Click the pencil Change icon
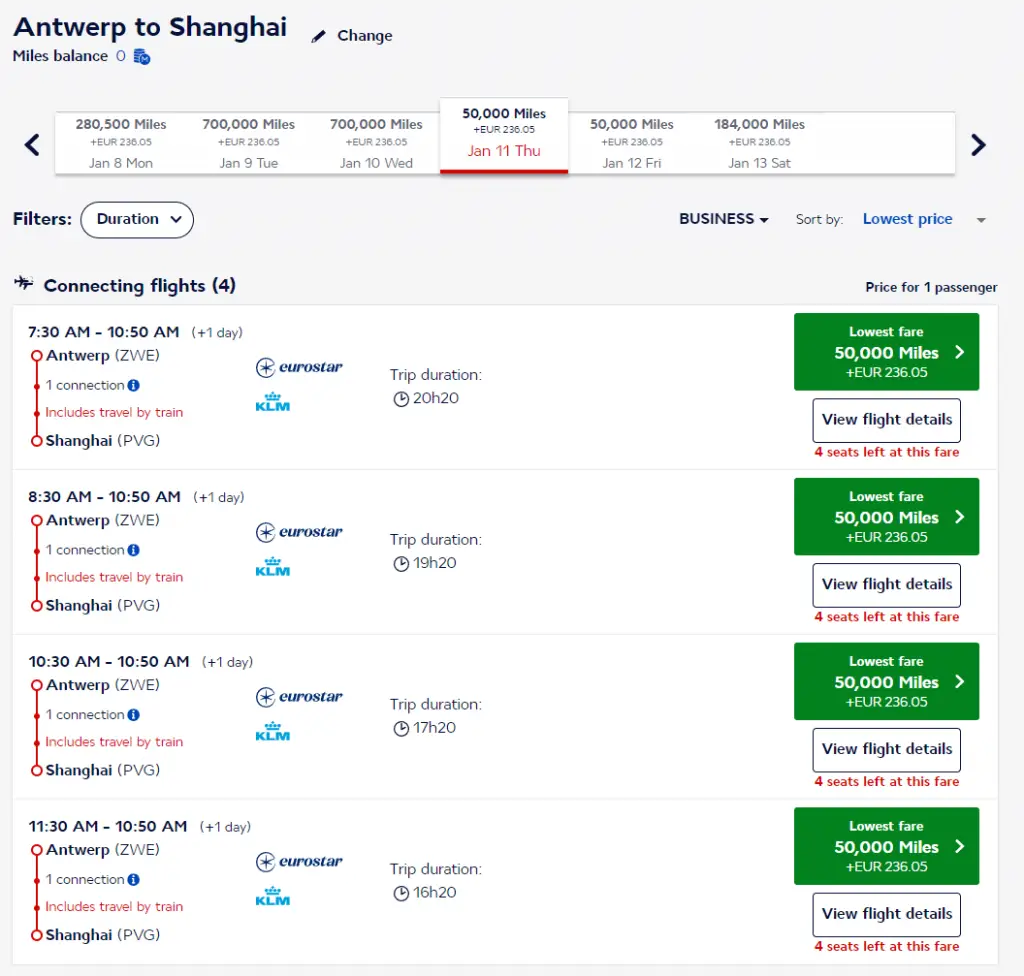Image resolution: width=1024 pixels, height=976 pixels. 319,36
